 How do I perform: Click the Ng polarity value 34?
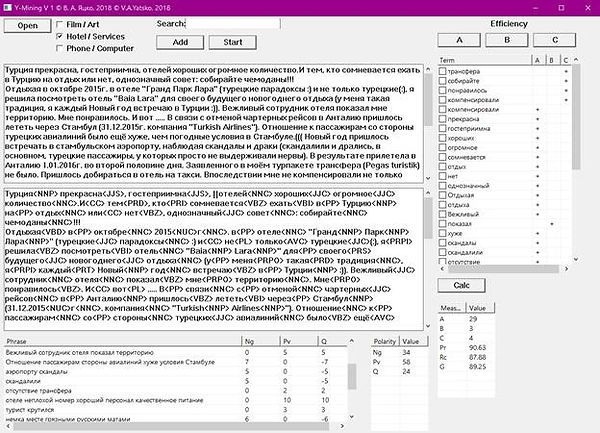pos(406,352)
